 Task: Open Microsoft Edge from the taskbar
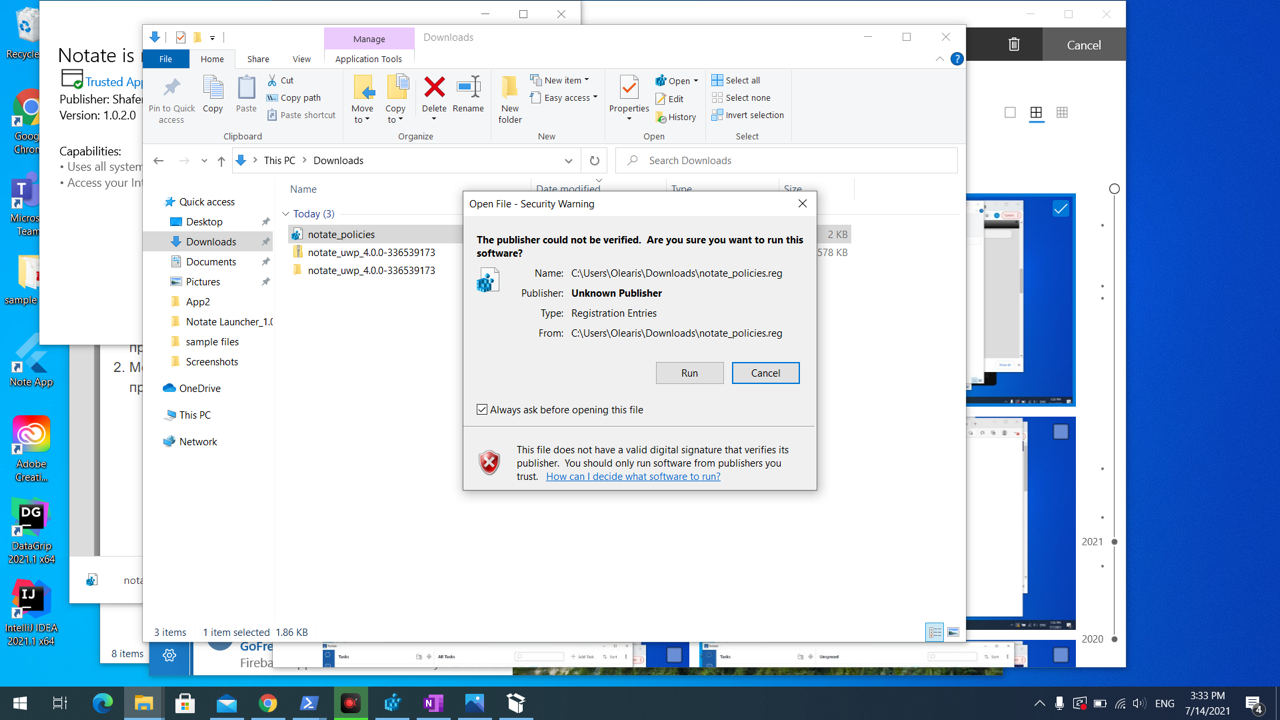point(102,704)
